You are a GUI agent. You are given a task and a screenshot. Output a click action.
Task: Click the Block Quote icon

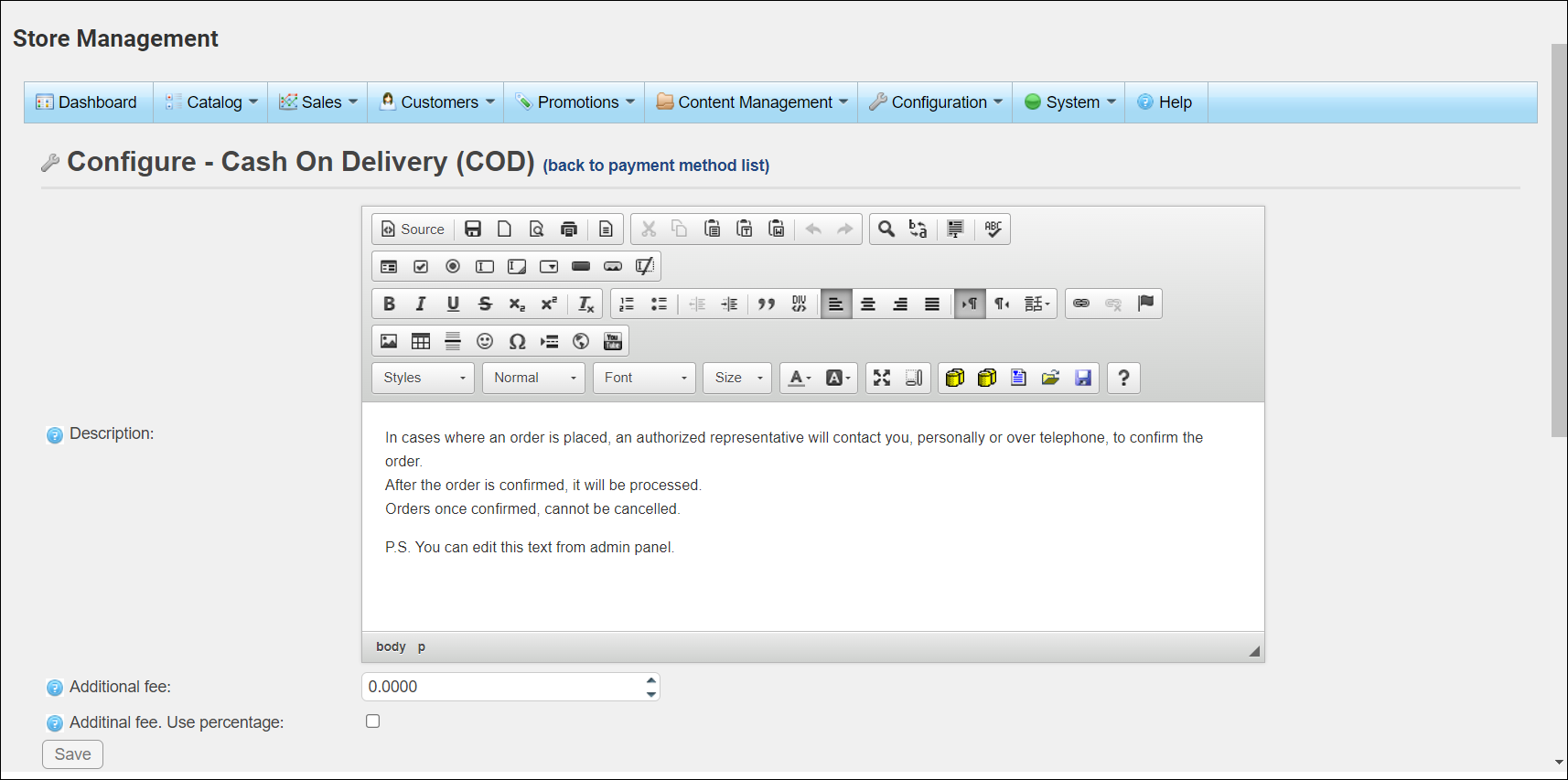[x=767, y=304]
